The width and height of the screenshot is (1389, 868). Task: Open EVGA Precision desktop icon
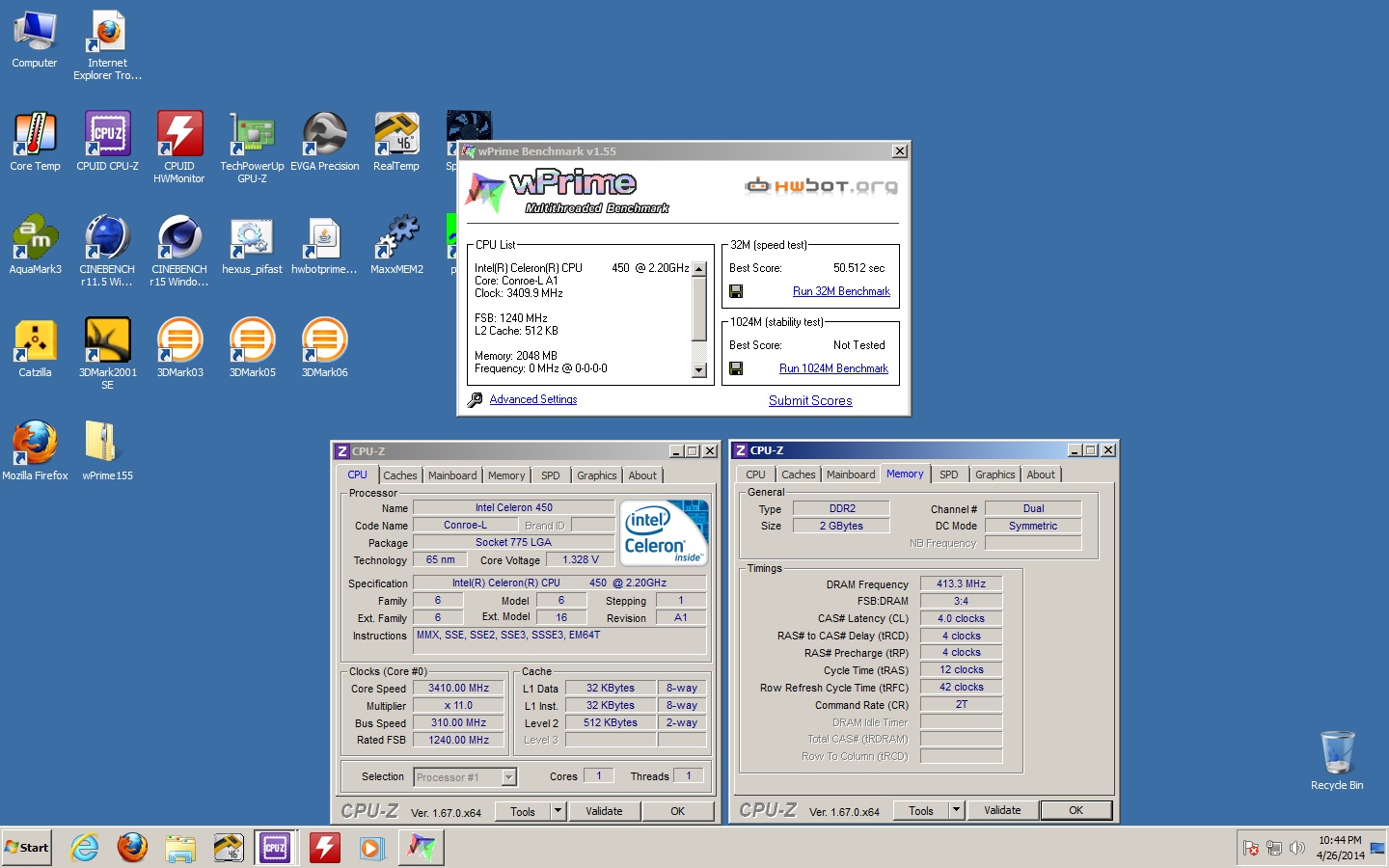[325, 142]
